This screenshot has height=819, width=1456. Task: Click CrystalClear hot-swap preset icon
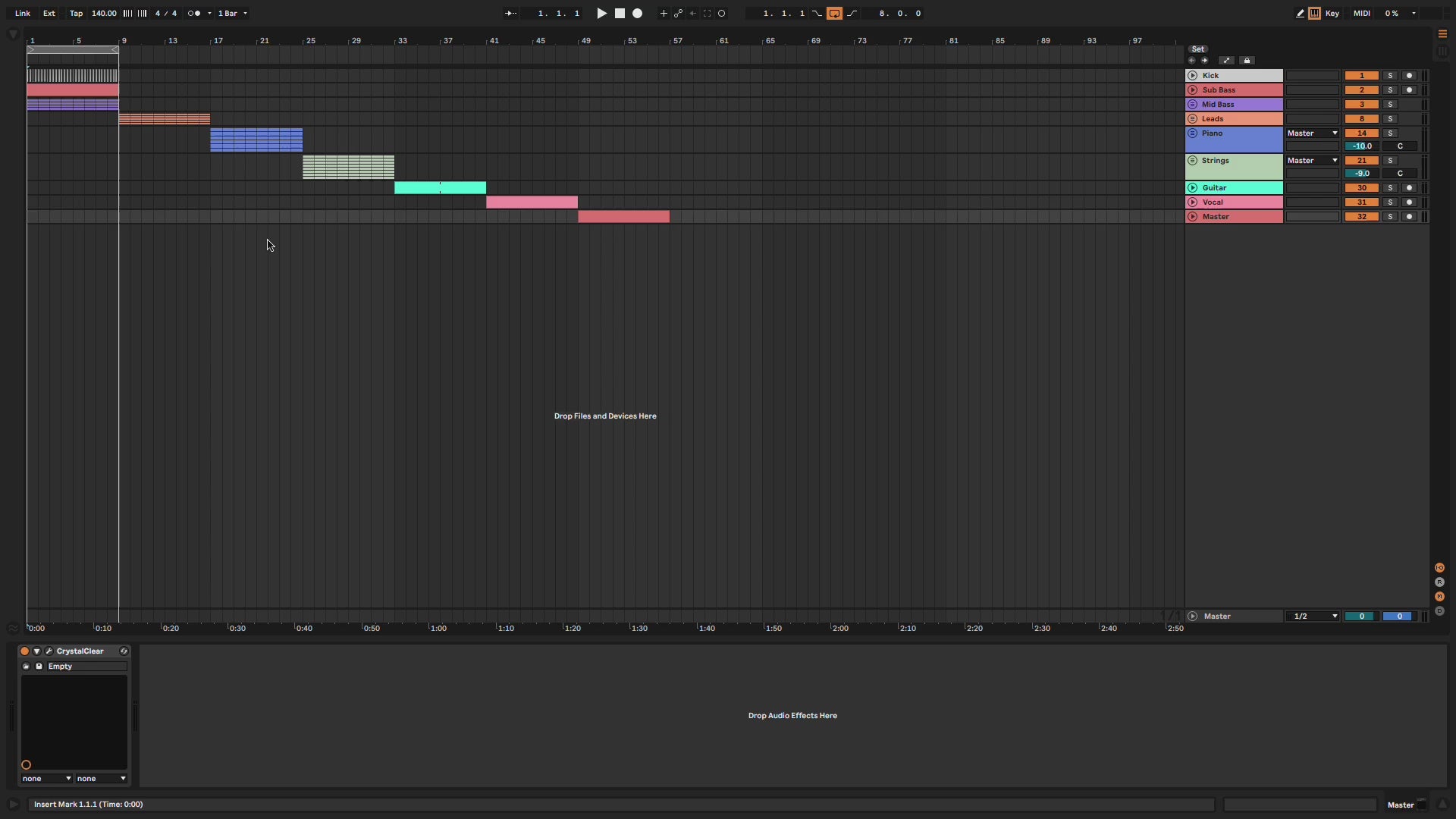pos(124,651)
